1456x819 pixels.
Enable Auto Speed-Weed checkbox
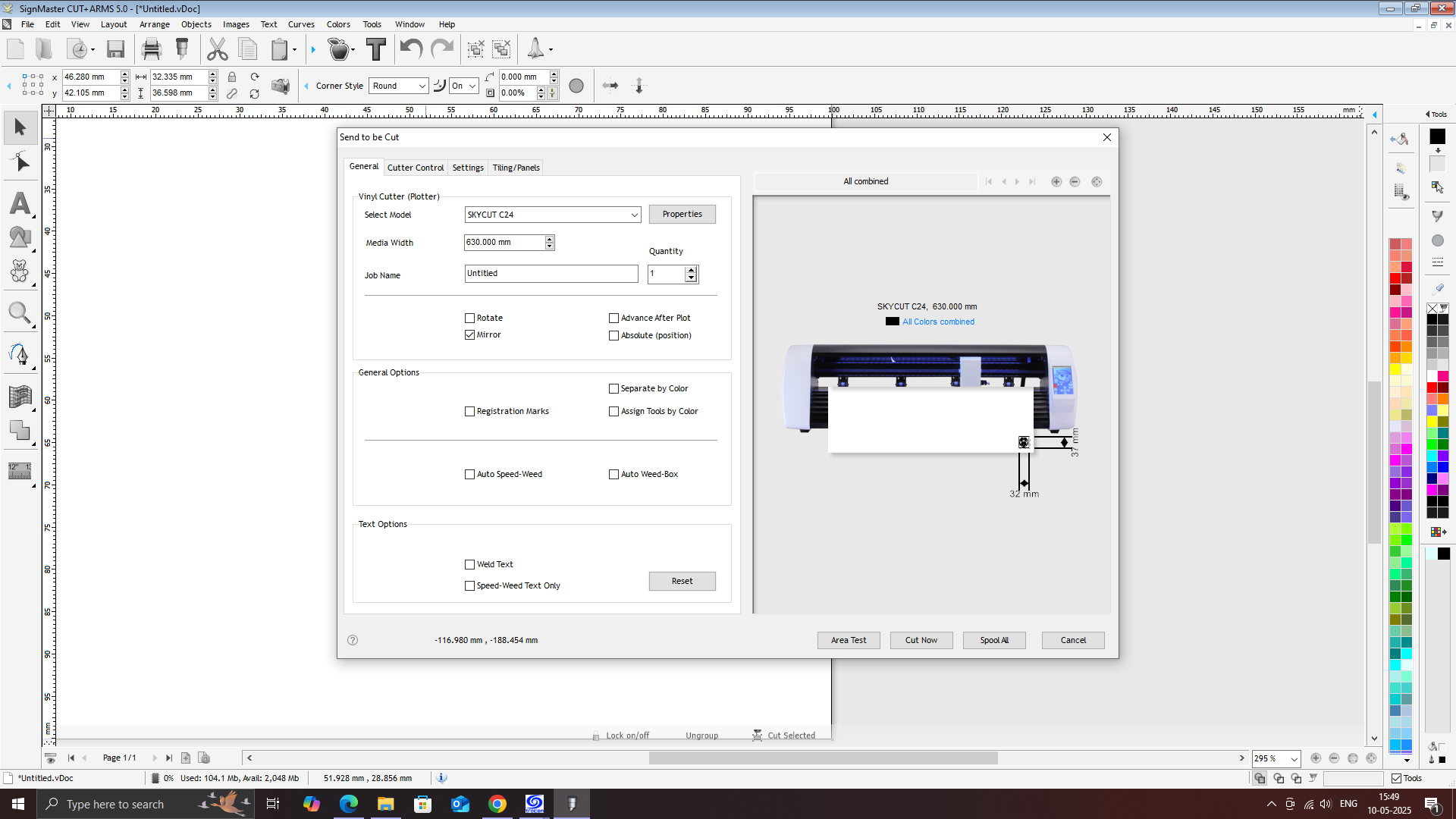click(469, 475)
